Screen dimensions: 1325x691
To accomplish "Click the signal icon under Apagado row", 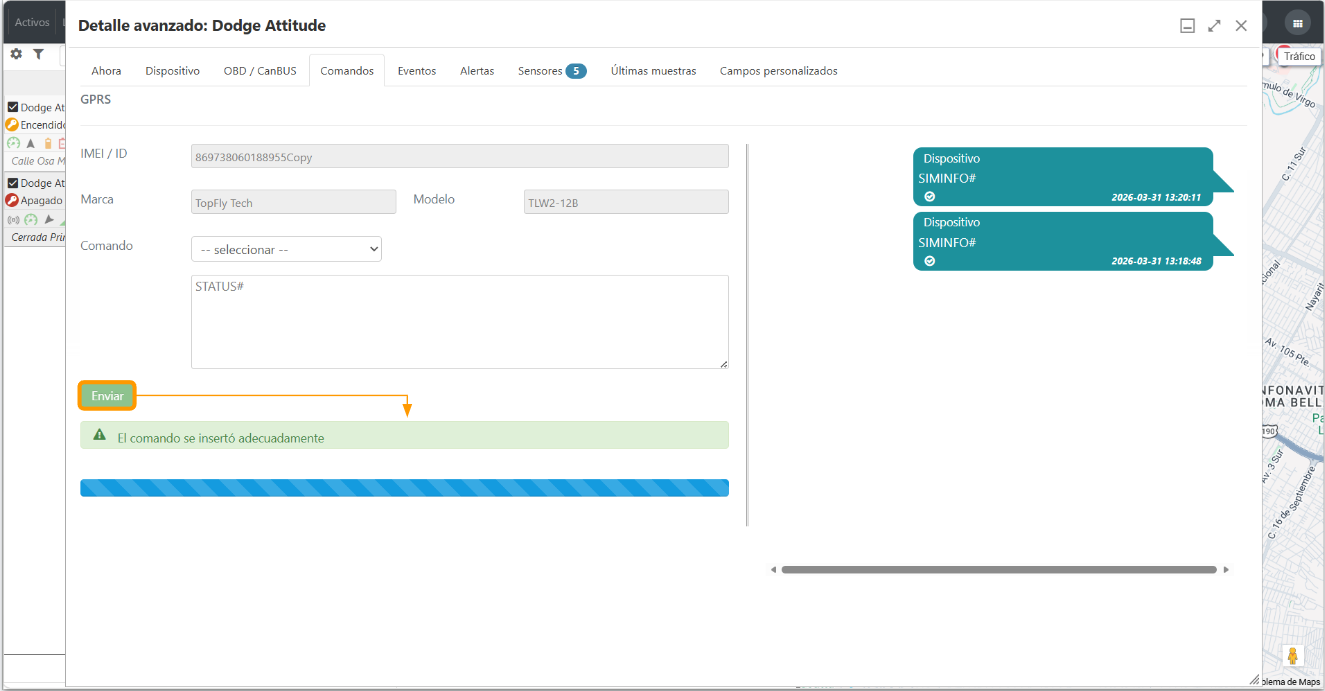I will point(14,219).
